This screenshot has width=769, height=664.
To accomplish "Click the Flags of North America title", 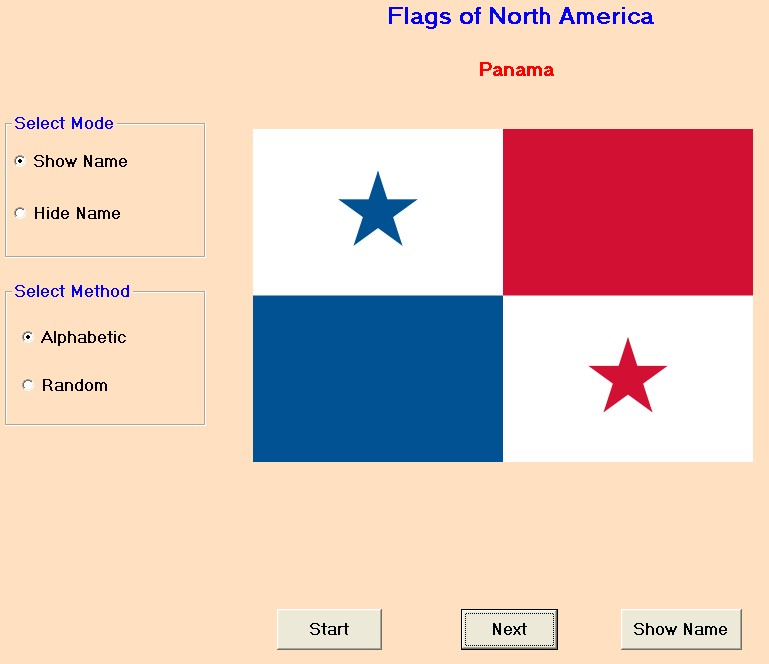I will (520, 16).
